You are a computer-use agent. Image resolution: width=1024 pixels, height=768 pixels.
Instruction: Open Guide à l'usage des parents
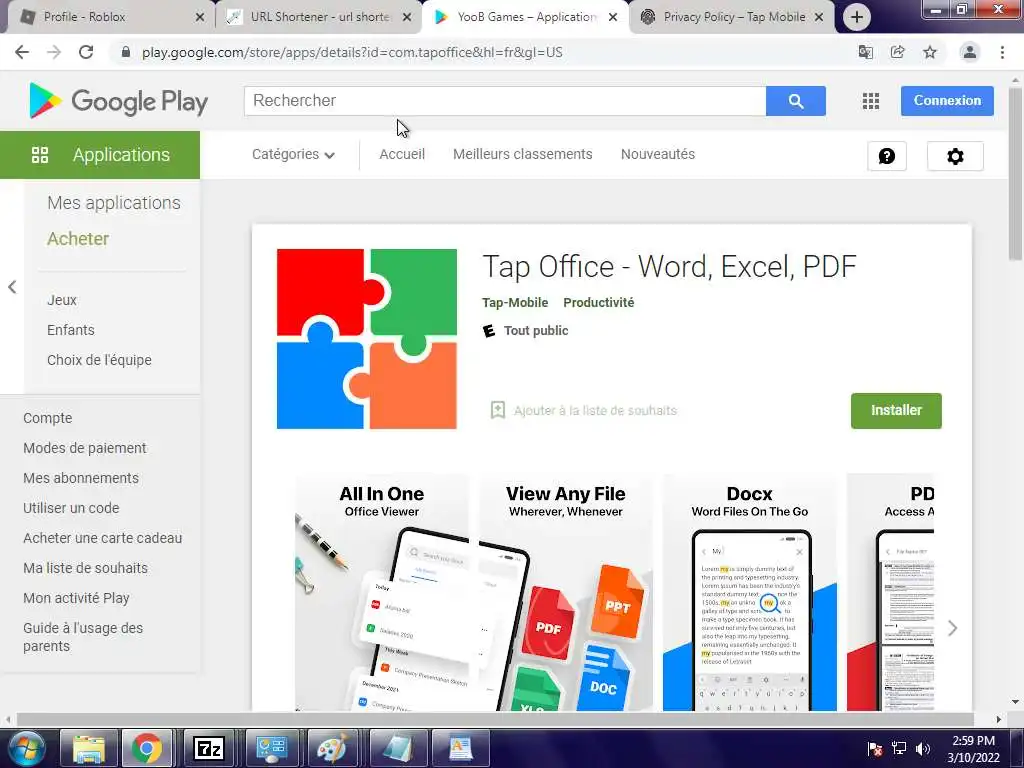coord(83,637)
